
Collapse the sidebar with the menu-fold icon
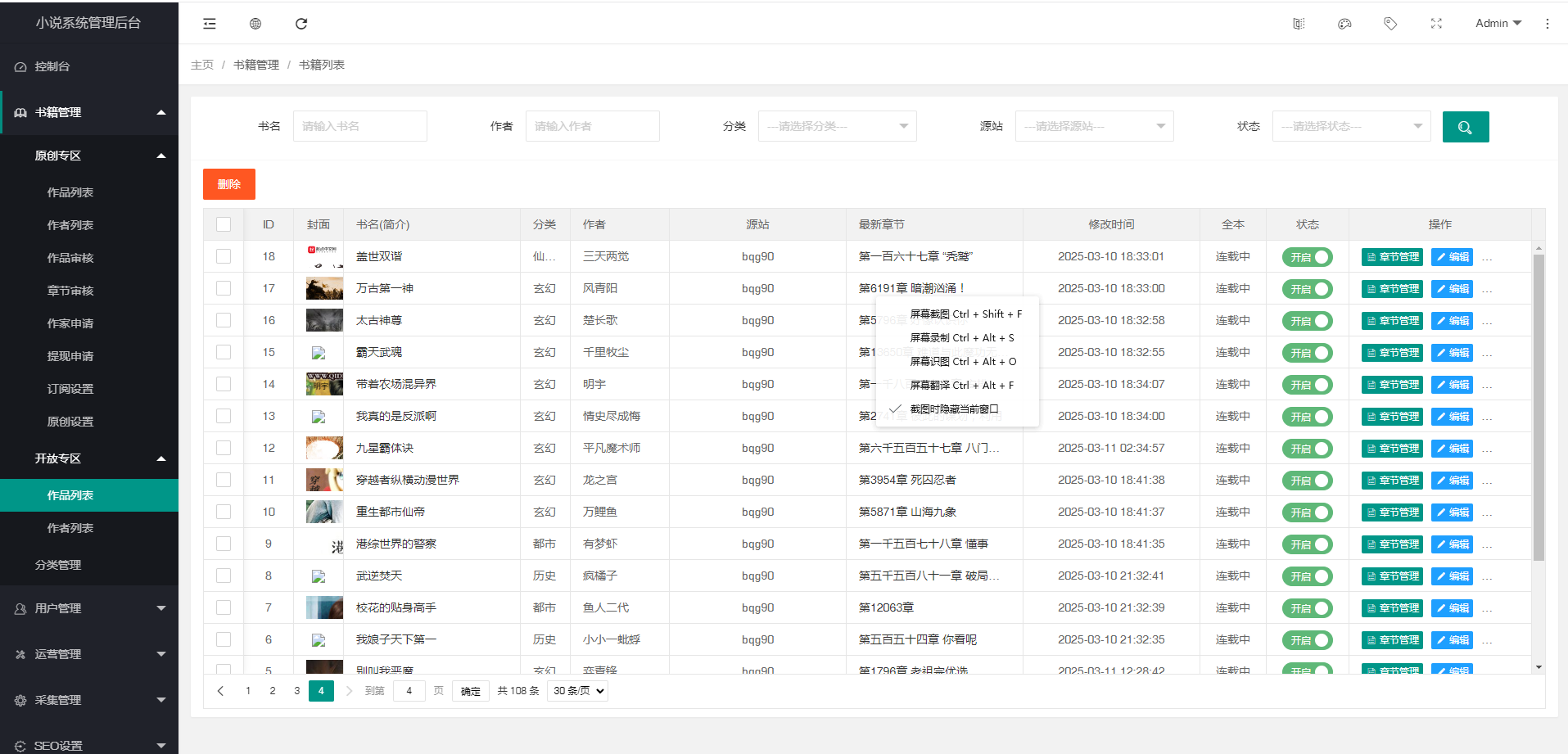click(x=210, y=24)
